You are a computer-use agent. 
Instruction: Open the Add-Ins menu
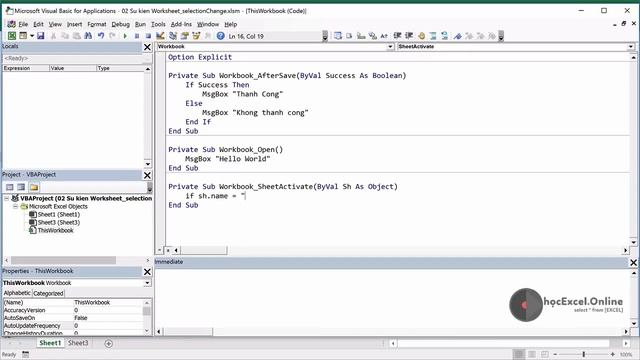click(x=181, y=24)
